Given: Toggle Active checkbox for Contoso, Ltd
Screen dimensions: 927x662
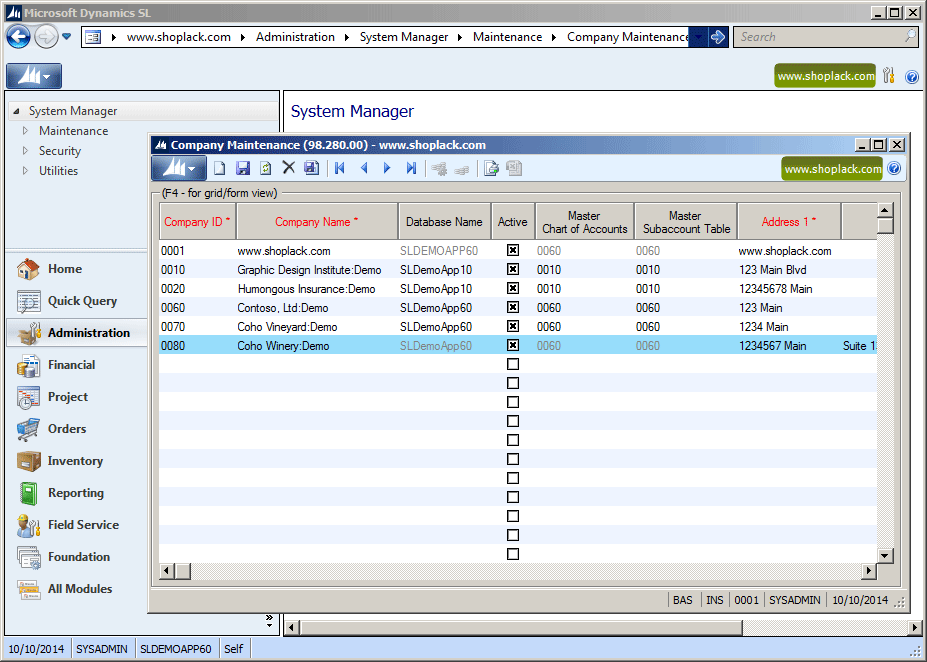Looking at the screenshot, I should pyautogui.click(x=513, y=307).
